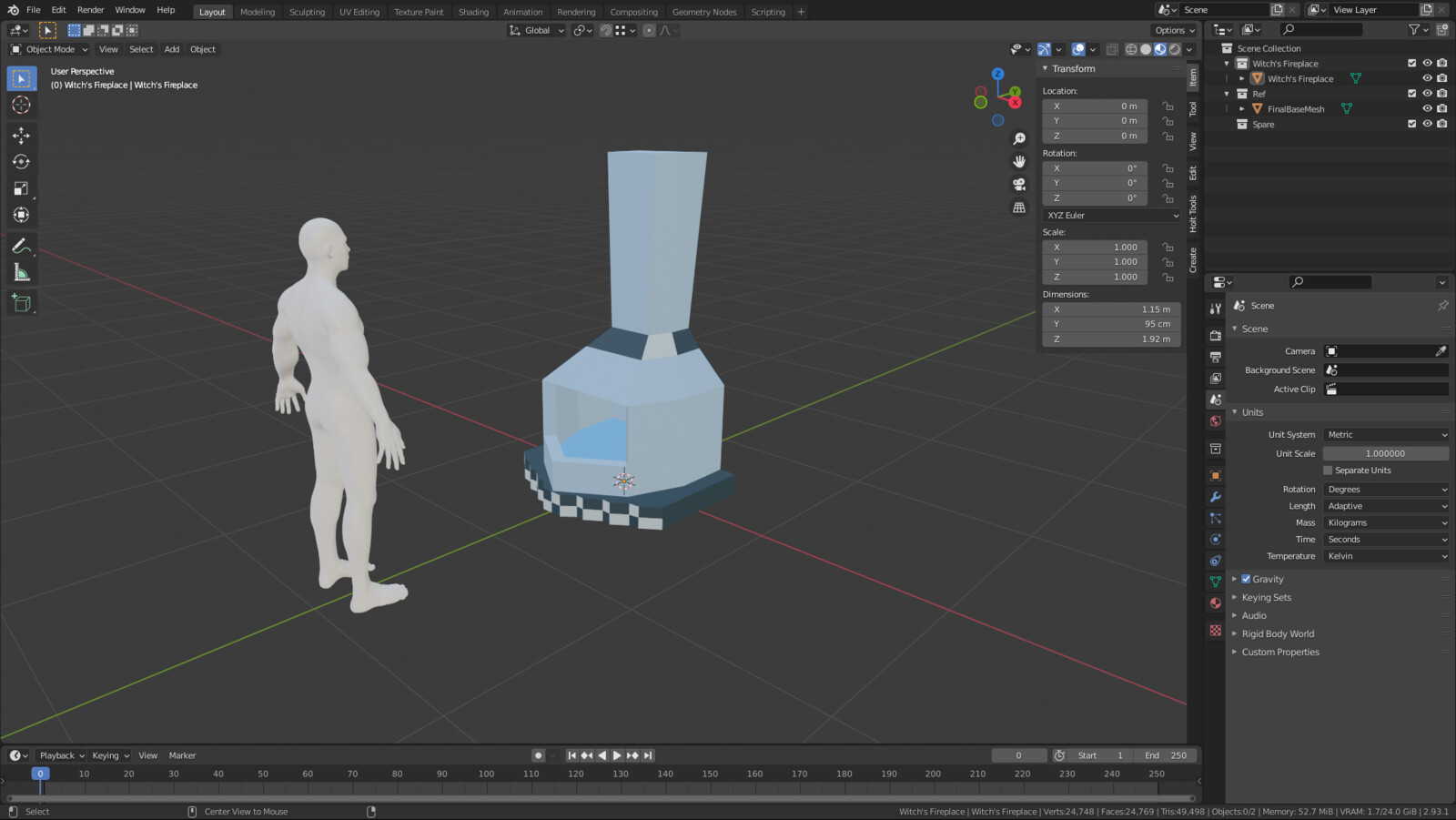
Task: Open the View Layer properties tab
Action: (x=1215, y=378)
